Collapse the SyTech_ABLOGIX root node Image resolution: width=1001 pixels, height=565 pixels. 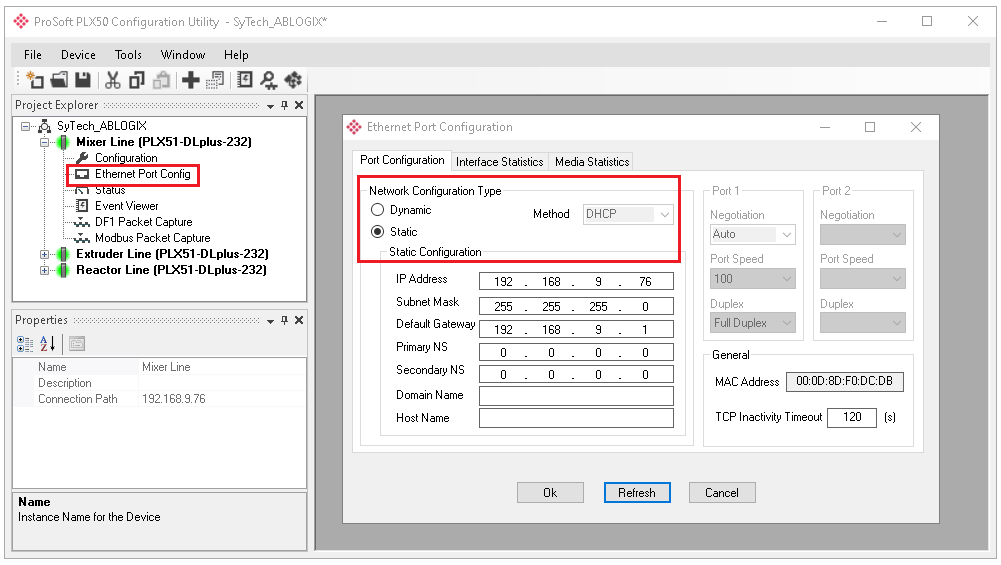[x=26, y=126]
